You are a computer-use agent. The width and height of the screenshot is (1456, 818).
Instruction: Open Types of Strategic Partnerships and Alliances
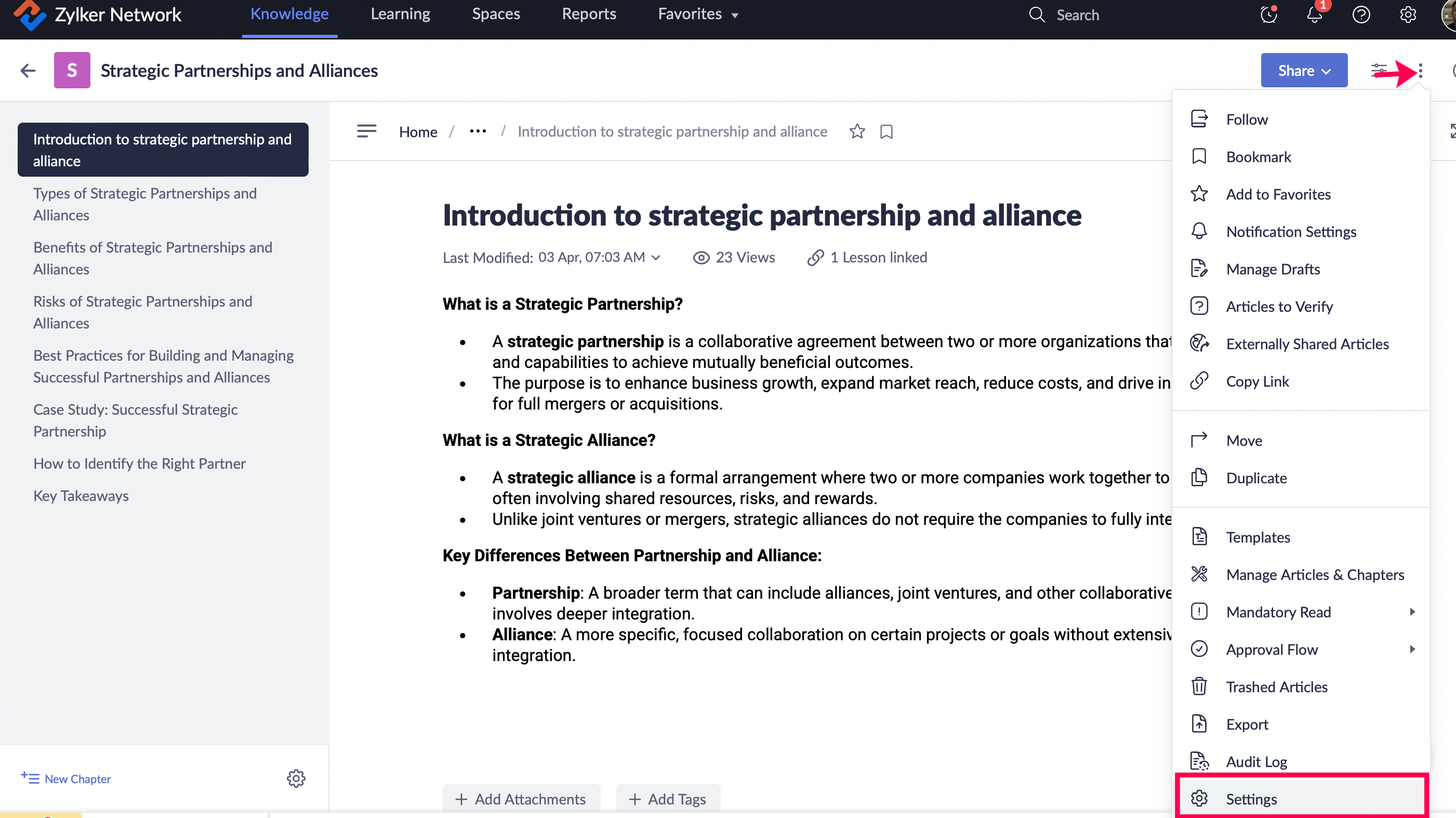coord(144,204)
